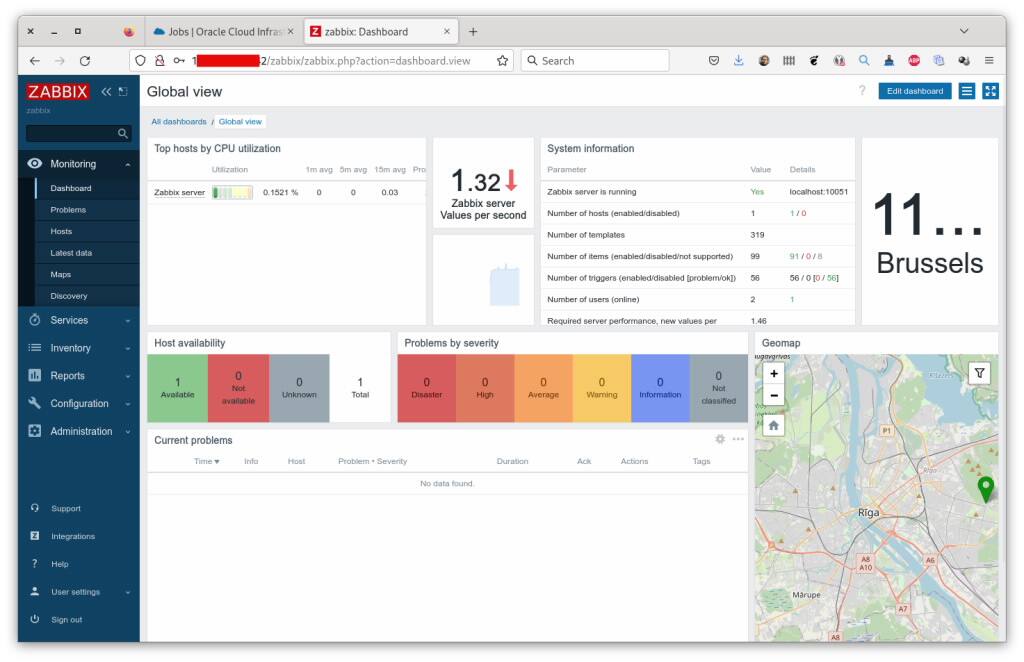Click the site shield tracking protection icon
Viewport: 1024px width, 662px height.
click(140, 61)
